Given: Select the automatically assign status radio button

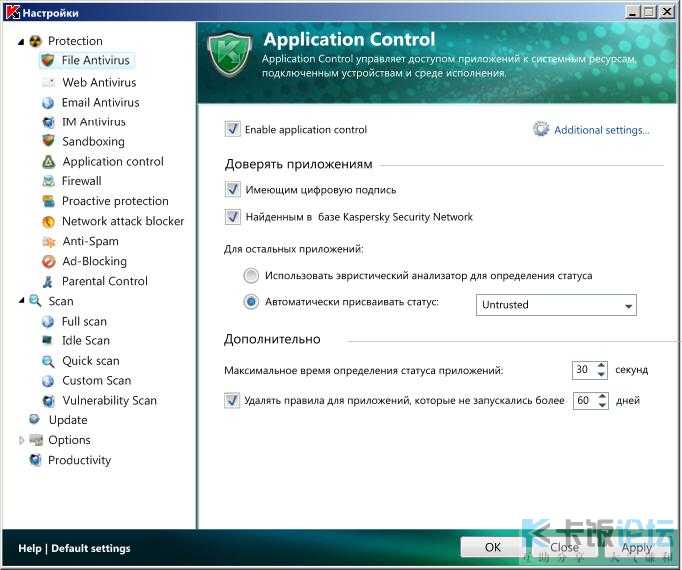Looking at the screenshot, I should 251,302.
